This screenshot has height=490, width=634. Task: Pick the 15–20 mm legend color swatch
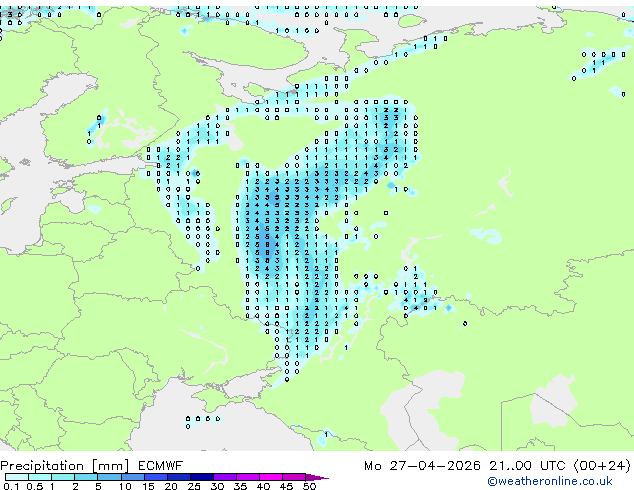tap(156, 477)
